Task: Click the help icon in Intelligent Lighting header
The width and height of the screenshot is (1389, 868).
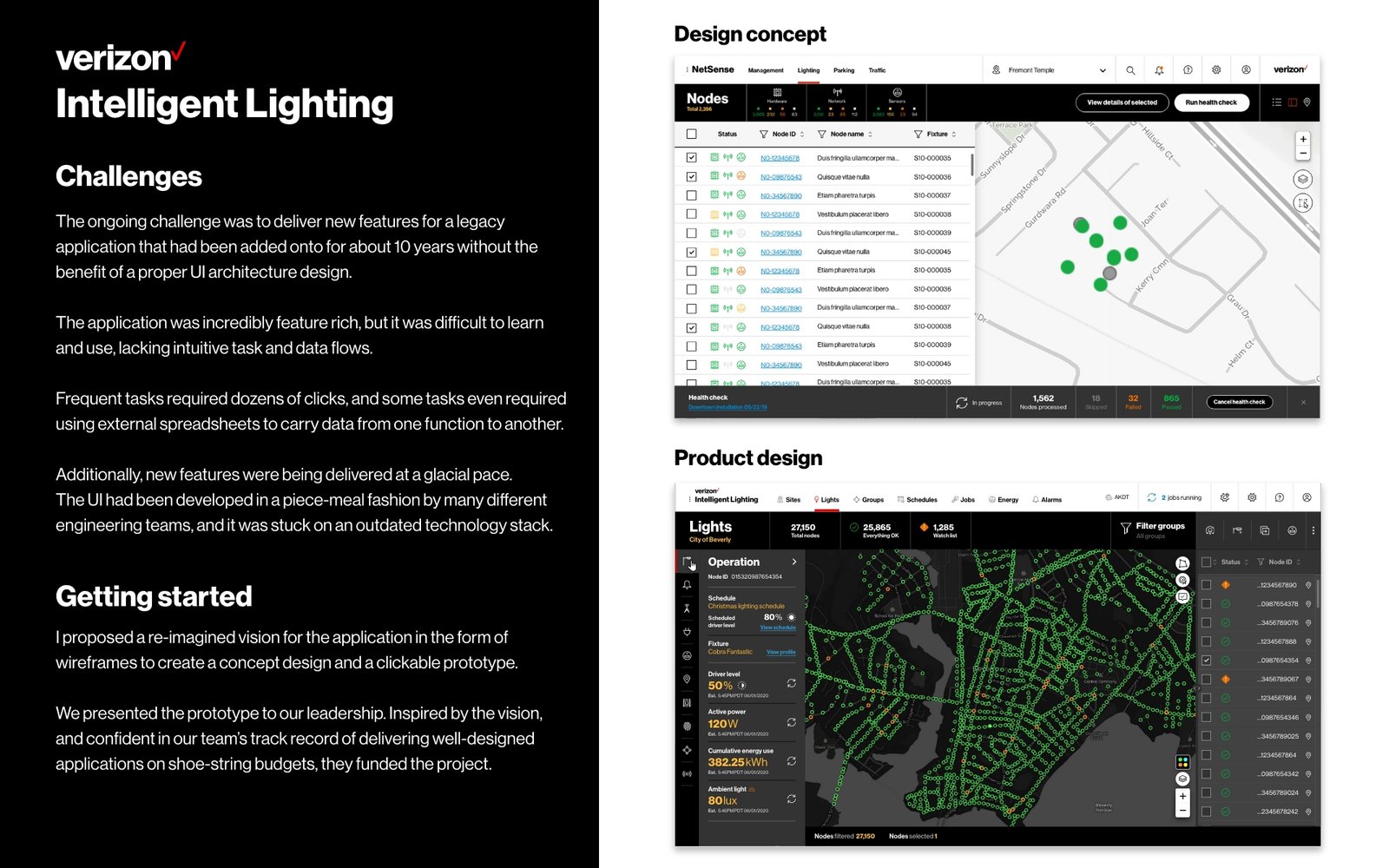Action: [1279, 497]
